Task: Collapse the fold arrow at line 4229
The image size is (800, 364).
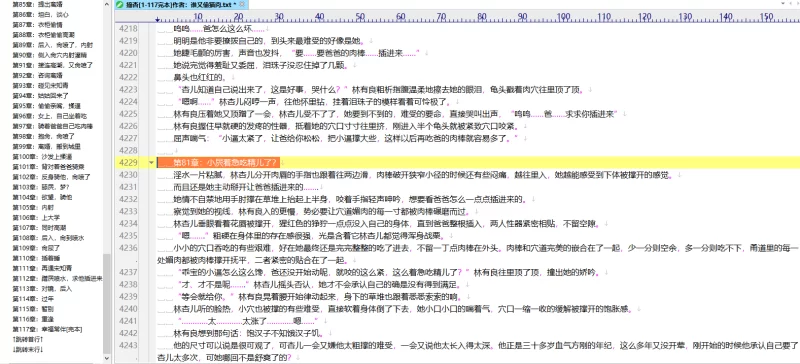Action: [151, 163]
